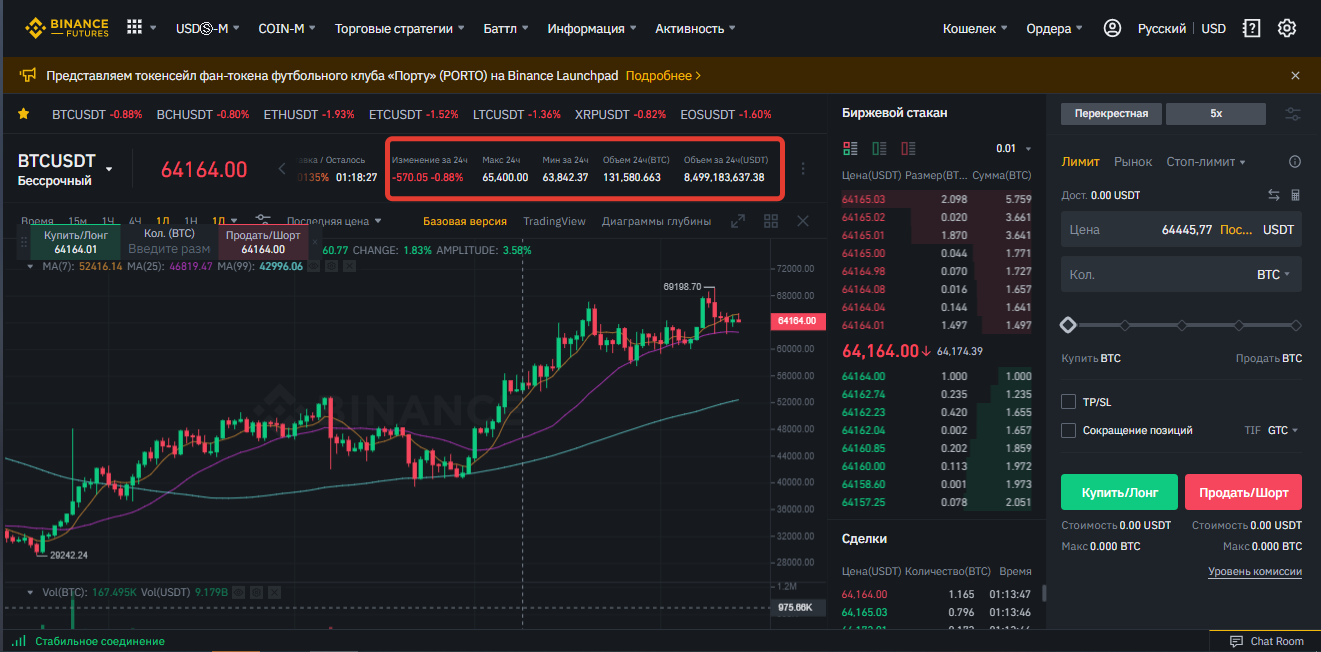Open the more options kebab beside volume stats
Screen dimensions: 1321x652
coord(803,169)
